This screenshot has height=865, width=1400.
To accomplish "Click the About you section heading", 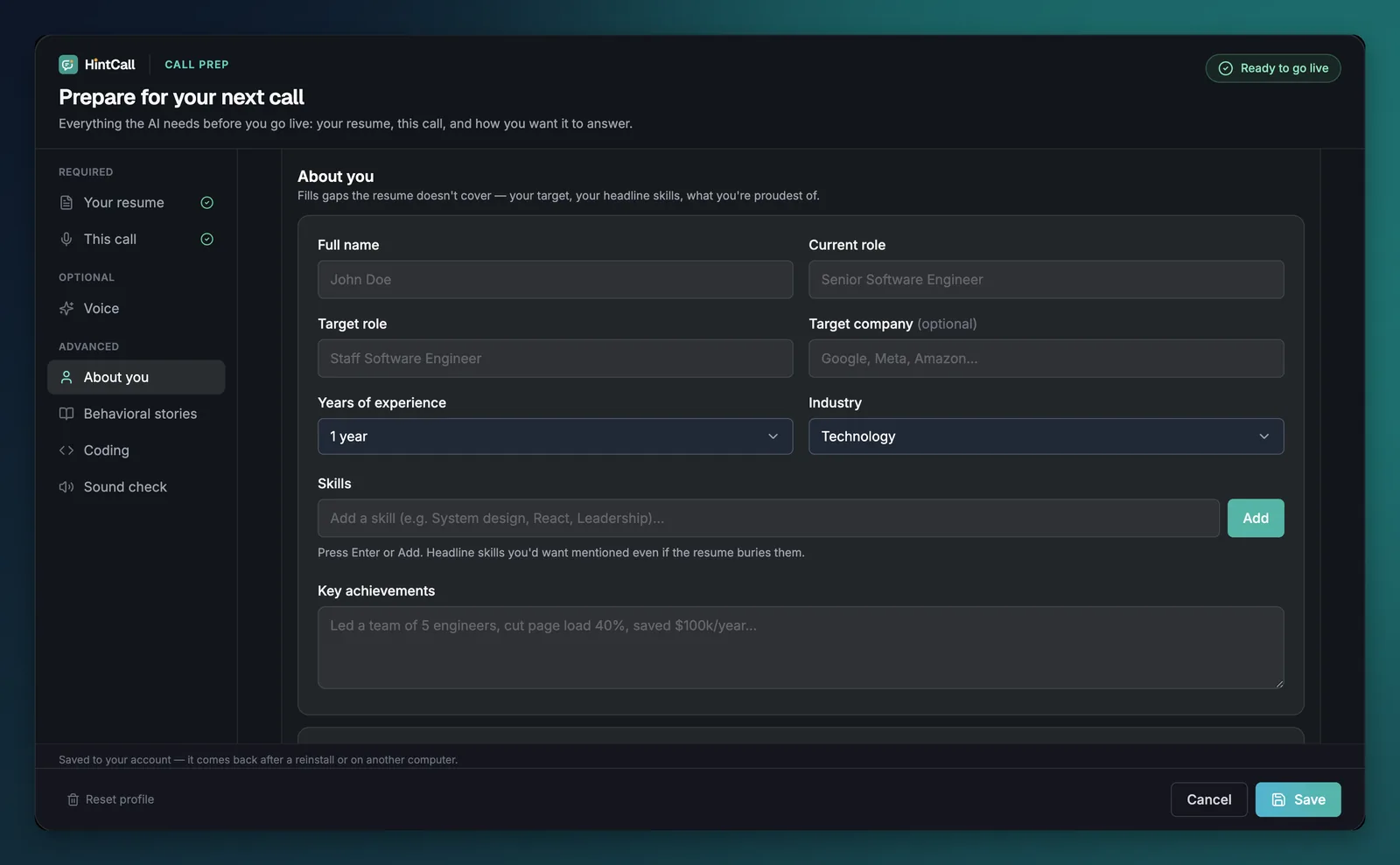I will coord(336,177).
